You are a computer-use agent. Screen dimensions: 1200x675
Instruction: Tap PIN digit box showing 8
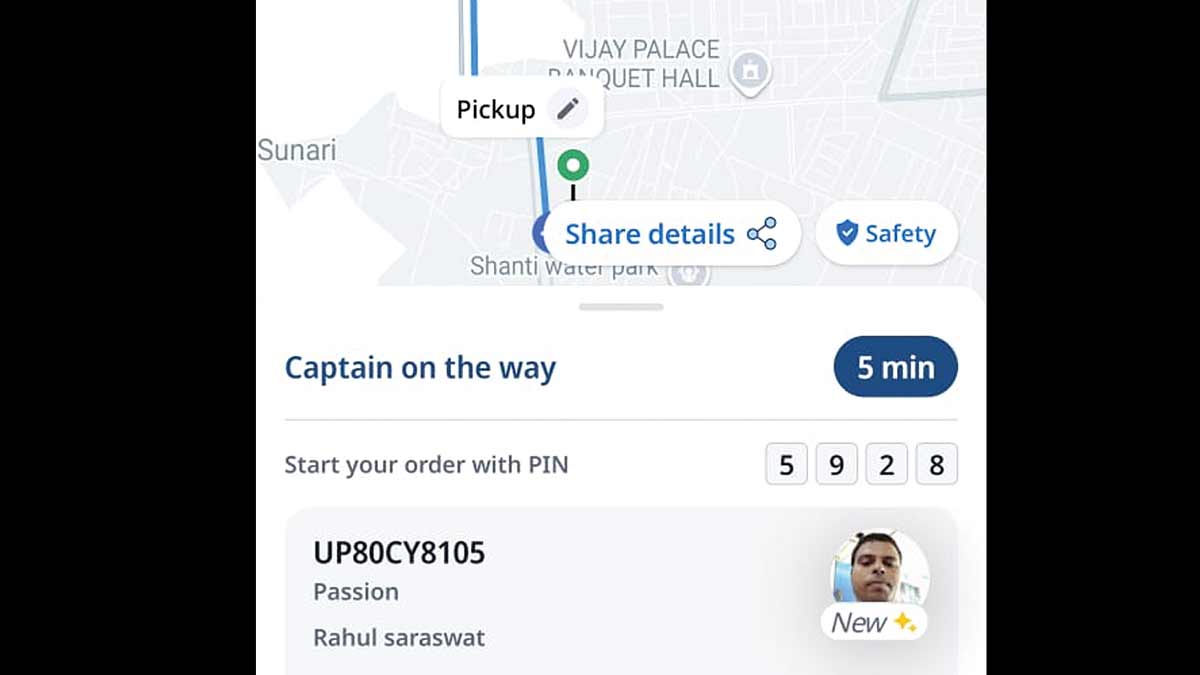[937, 465]
